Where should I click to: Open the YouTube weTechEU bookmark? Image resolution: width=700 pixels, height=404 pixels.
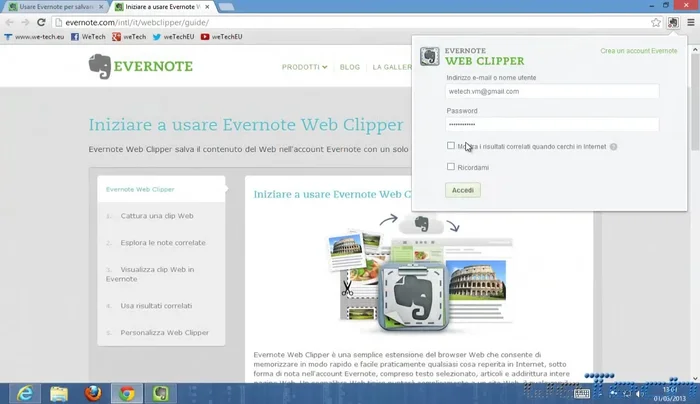coord(221,37)
